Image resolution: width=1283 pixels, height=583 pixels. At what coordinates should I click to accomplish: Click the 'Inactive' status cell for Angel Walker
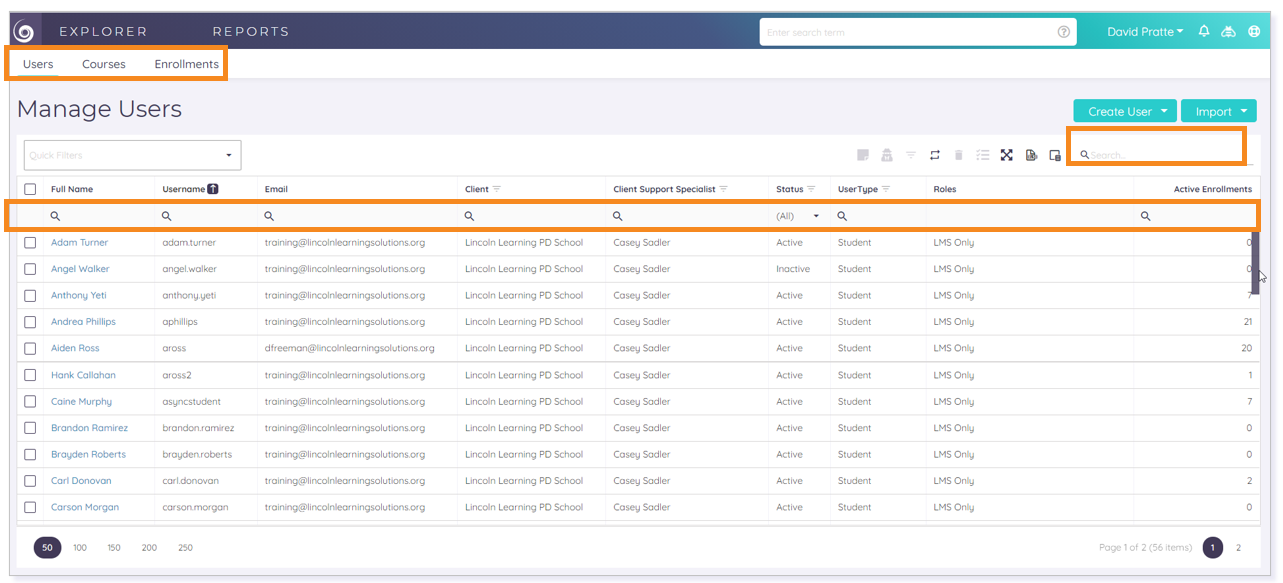[x=793, y=269]
